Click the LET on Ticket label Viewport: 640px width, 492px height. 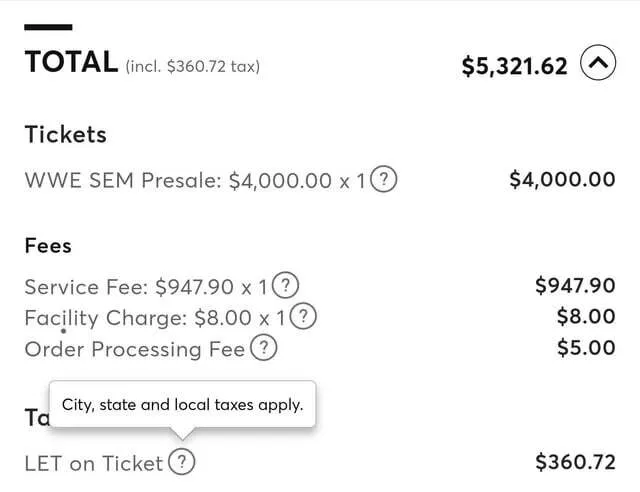tap(93, 463)
